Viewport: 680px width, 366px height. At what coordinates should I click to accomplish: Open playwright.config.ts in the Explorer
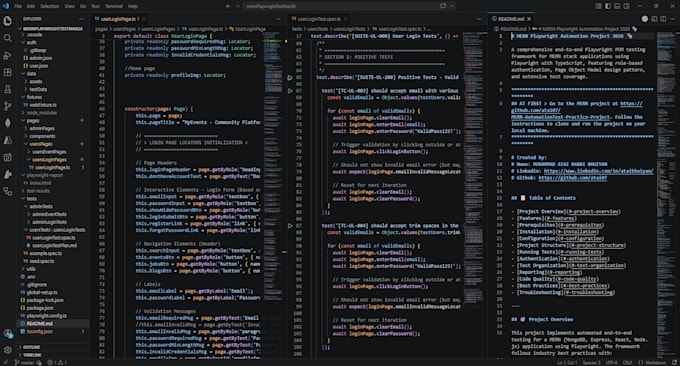pos(46,316)
